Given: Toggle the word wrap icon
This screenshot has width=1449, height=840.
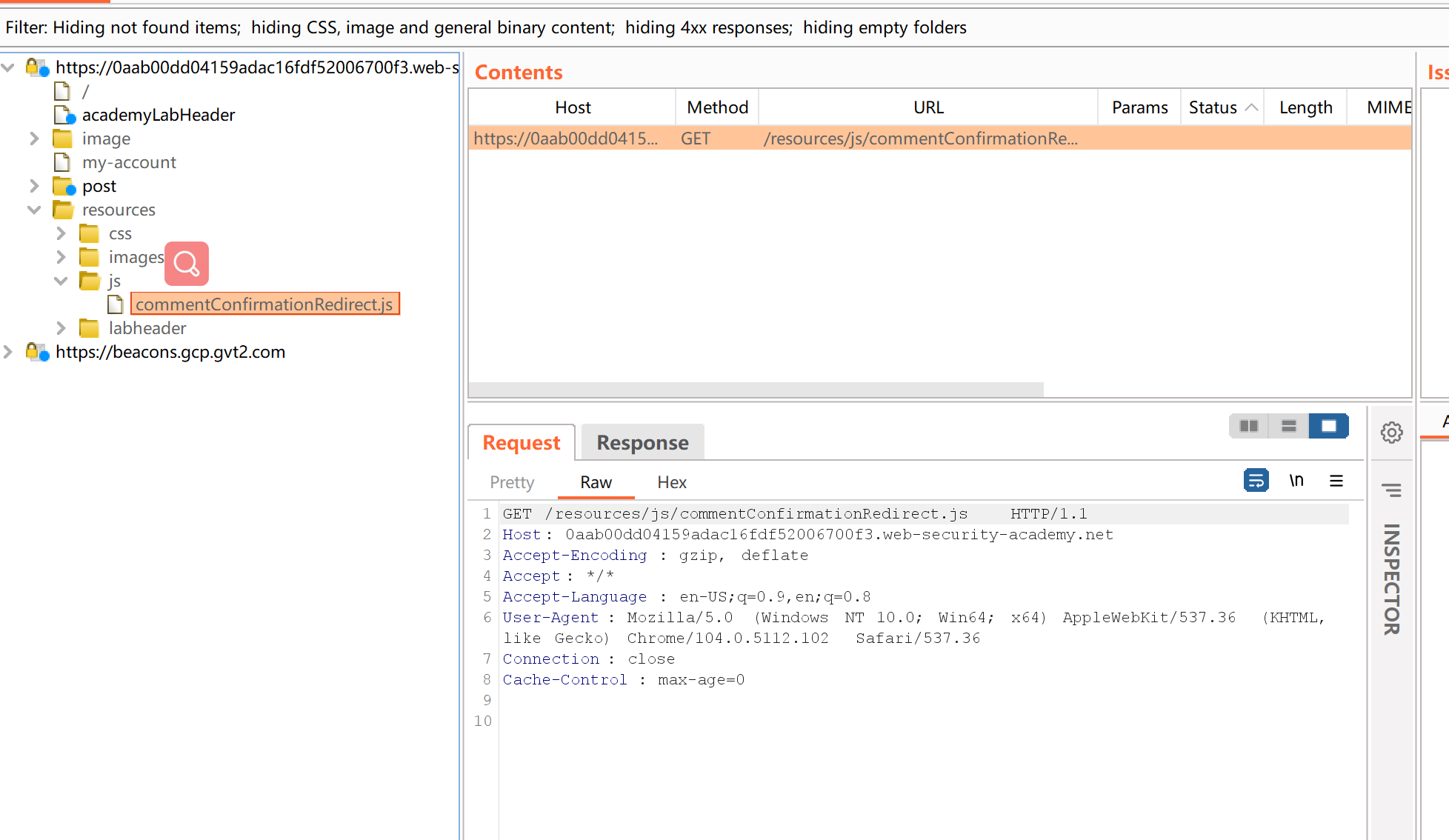Looking at the screenshot, I should tap(1256, 481).
